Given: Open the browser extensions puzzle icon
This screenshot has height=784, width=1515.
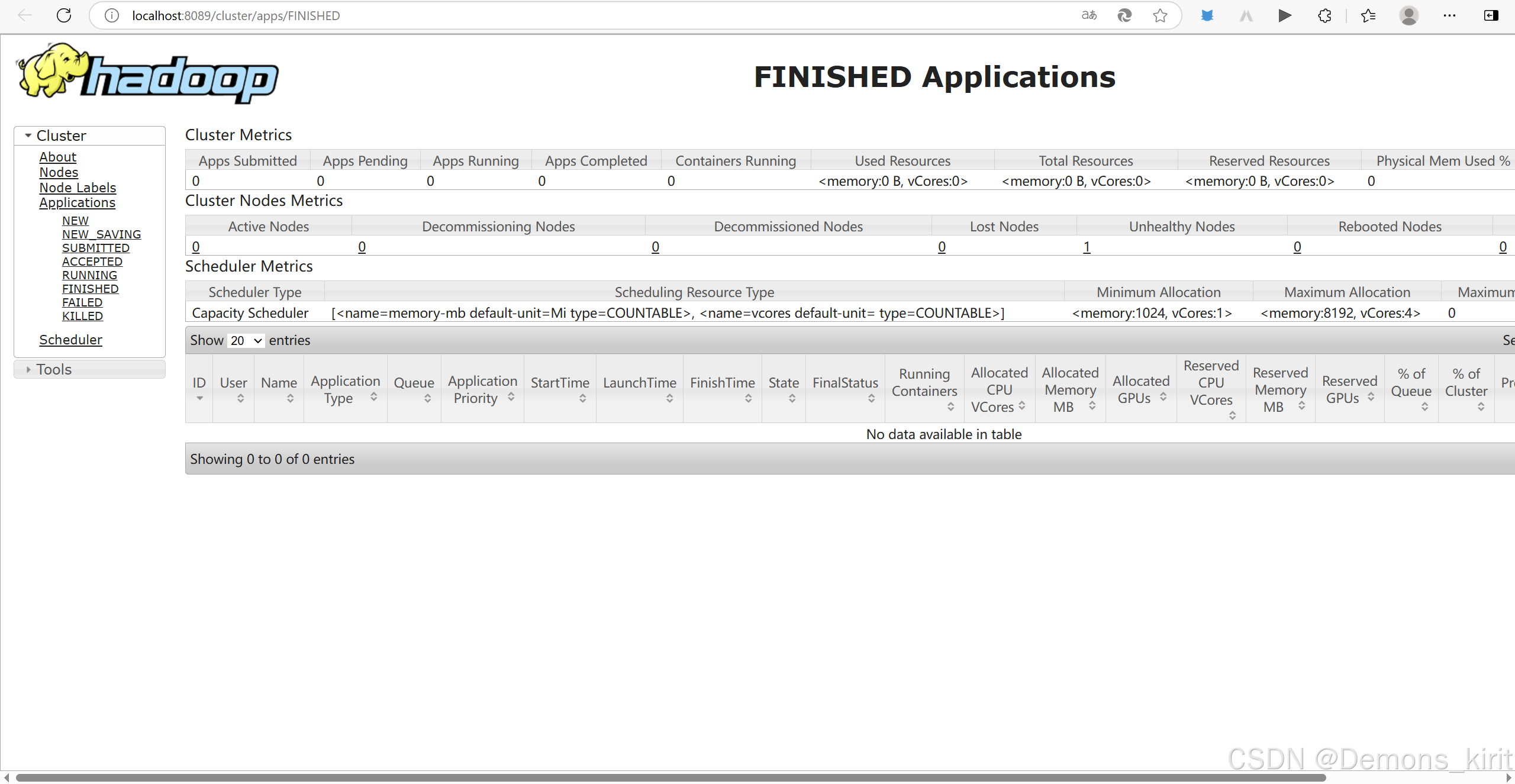Looking at the screenshot, I should (x=1324, y=15).
